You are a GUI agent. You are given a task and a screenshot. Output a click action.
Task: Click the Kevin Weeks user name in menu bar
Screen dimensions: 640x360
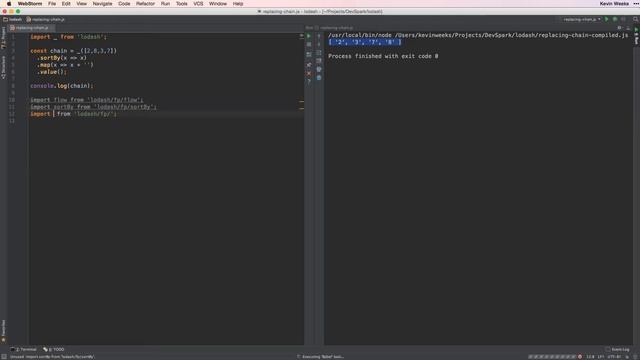[x=614, y=4]
